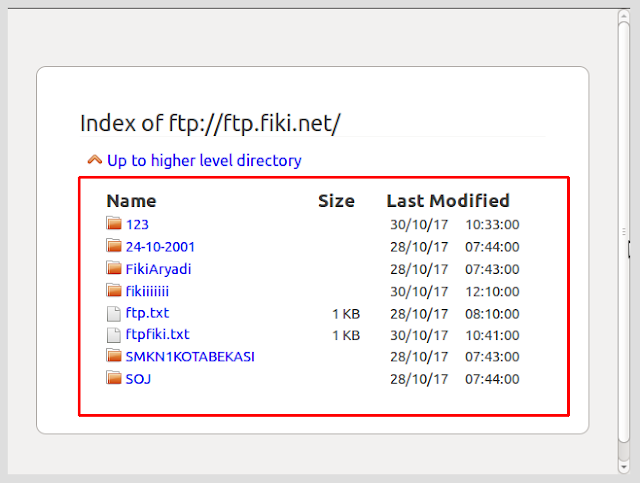Go up to higher level directory
640x483 pixels.
tap(204, 160)
